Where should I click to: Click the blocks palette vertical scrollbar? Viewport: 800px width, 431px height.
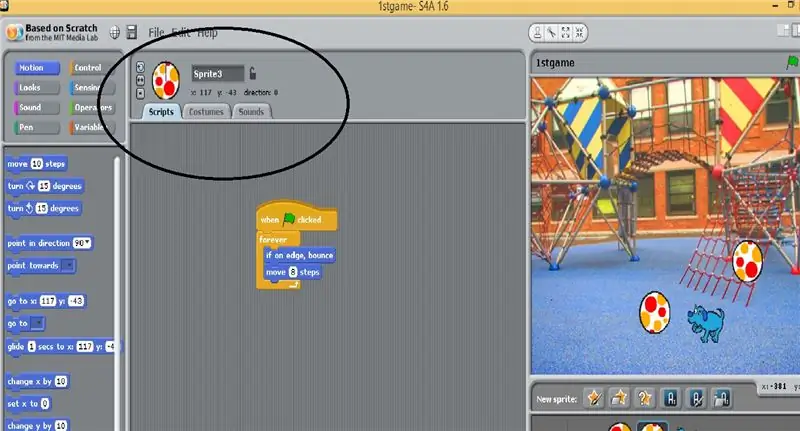coord(117,293)
